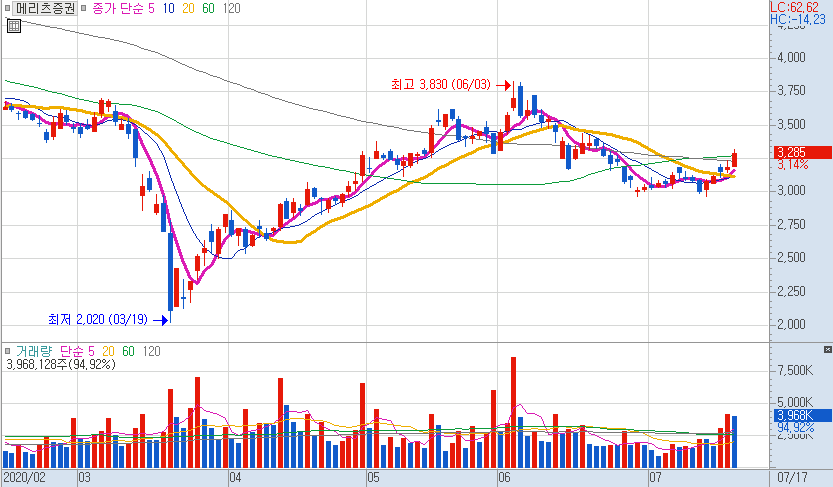
Task: Click the 07 month axis label
Action: pyautogui.click(x=655, y=477)
